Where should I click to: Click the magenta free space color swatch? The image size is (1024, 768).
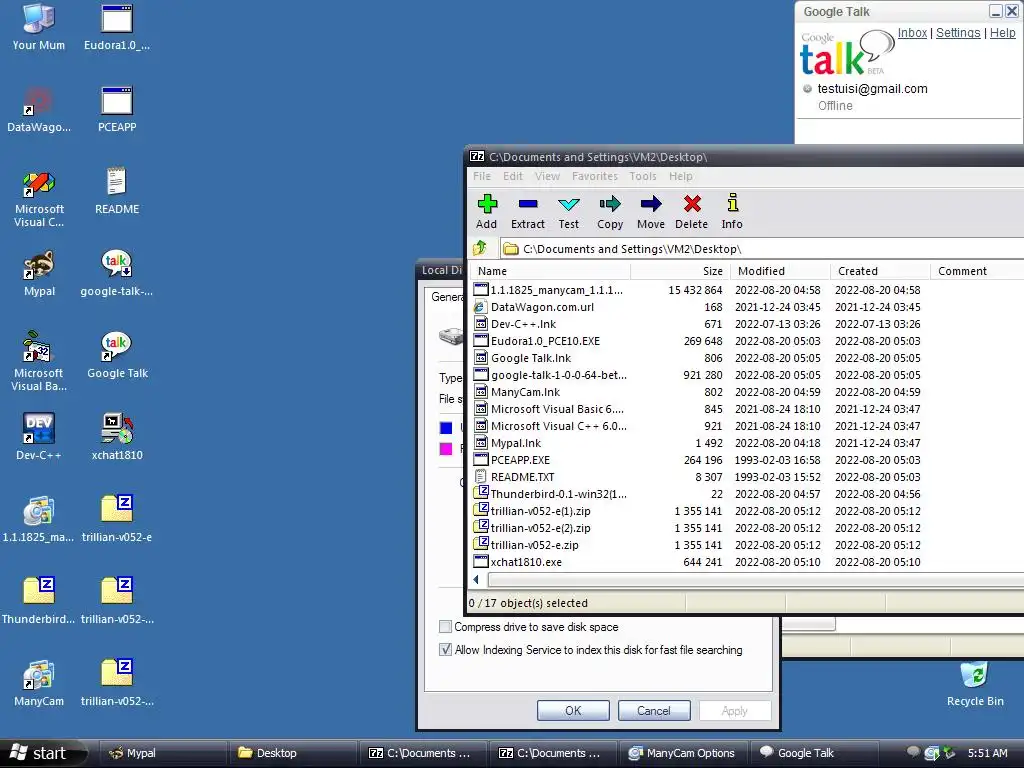[446, 449]
